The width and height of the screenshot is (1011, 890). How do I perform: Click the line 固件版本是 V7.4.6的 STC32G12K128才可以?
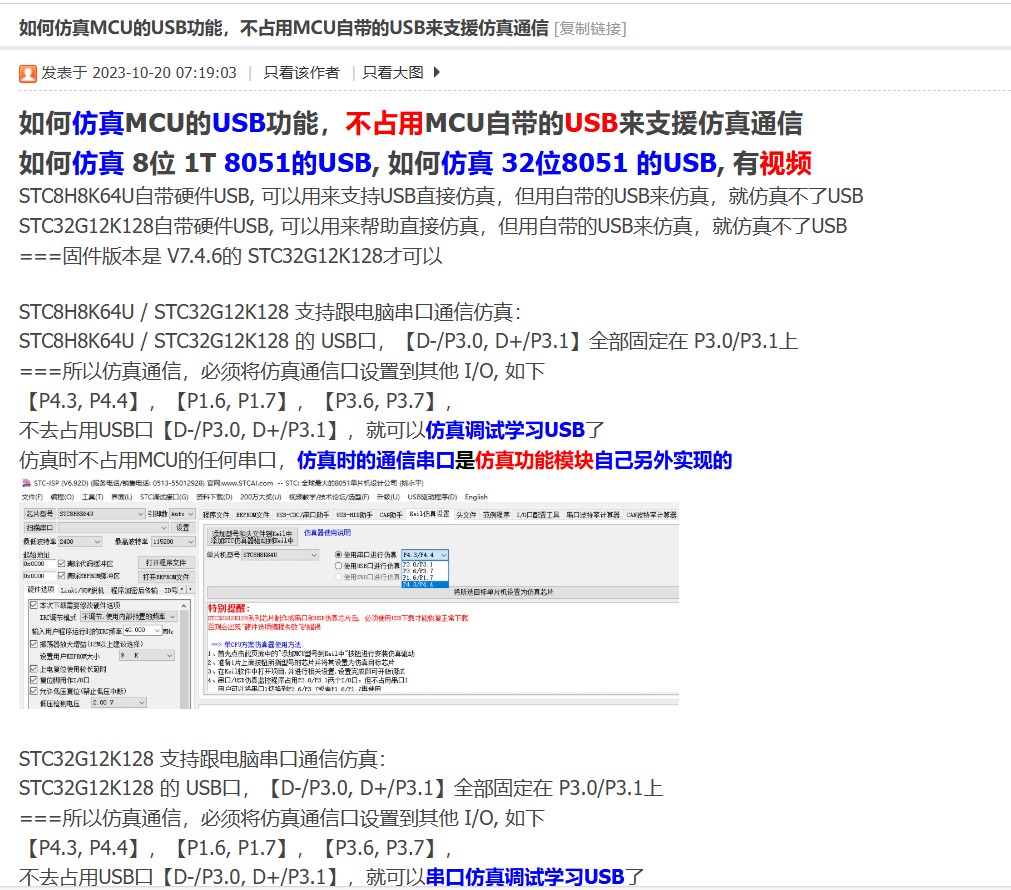(x=231, y=256)
